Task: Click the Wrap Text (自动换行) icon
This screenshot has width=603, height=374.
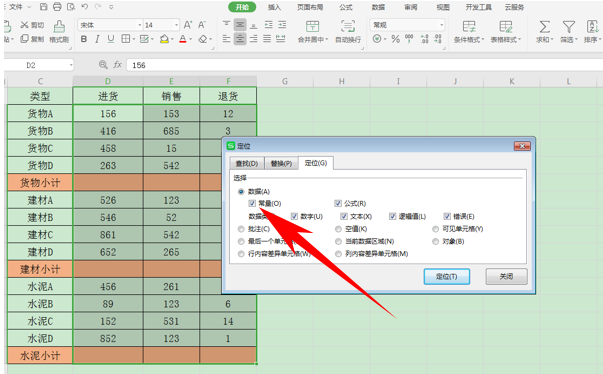Action: click(348, 26)
